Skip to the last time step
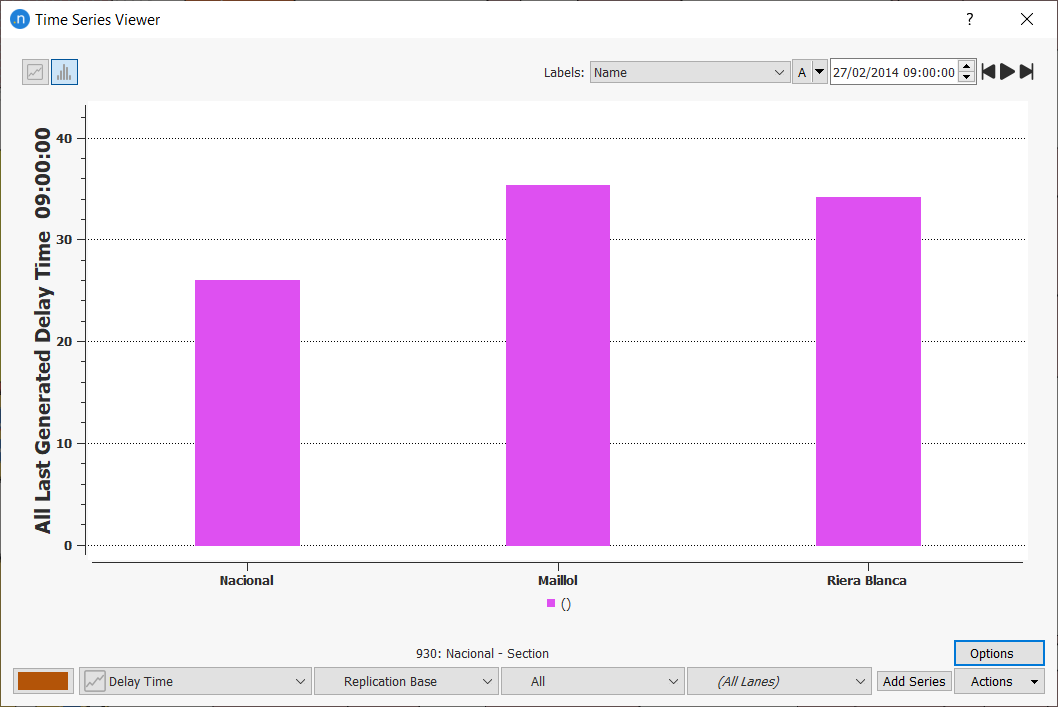The image size is (1058, 707). [x=1027, y=72]
